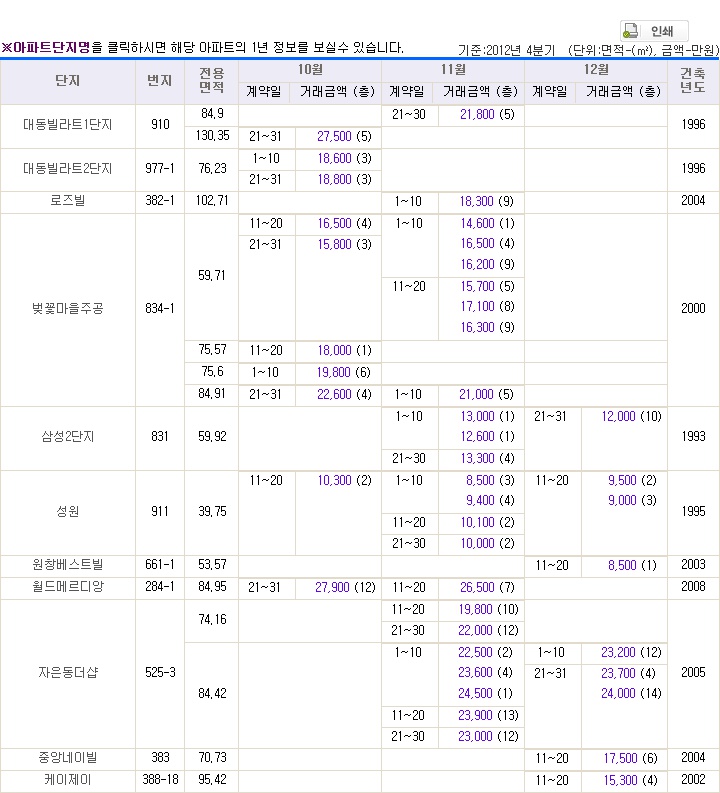
Task: Click the 16,200 (9) price
Action: coord(487,265)
